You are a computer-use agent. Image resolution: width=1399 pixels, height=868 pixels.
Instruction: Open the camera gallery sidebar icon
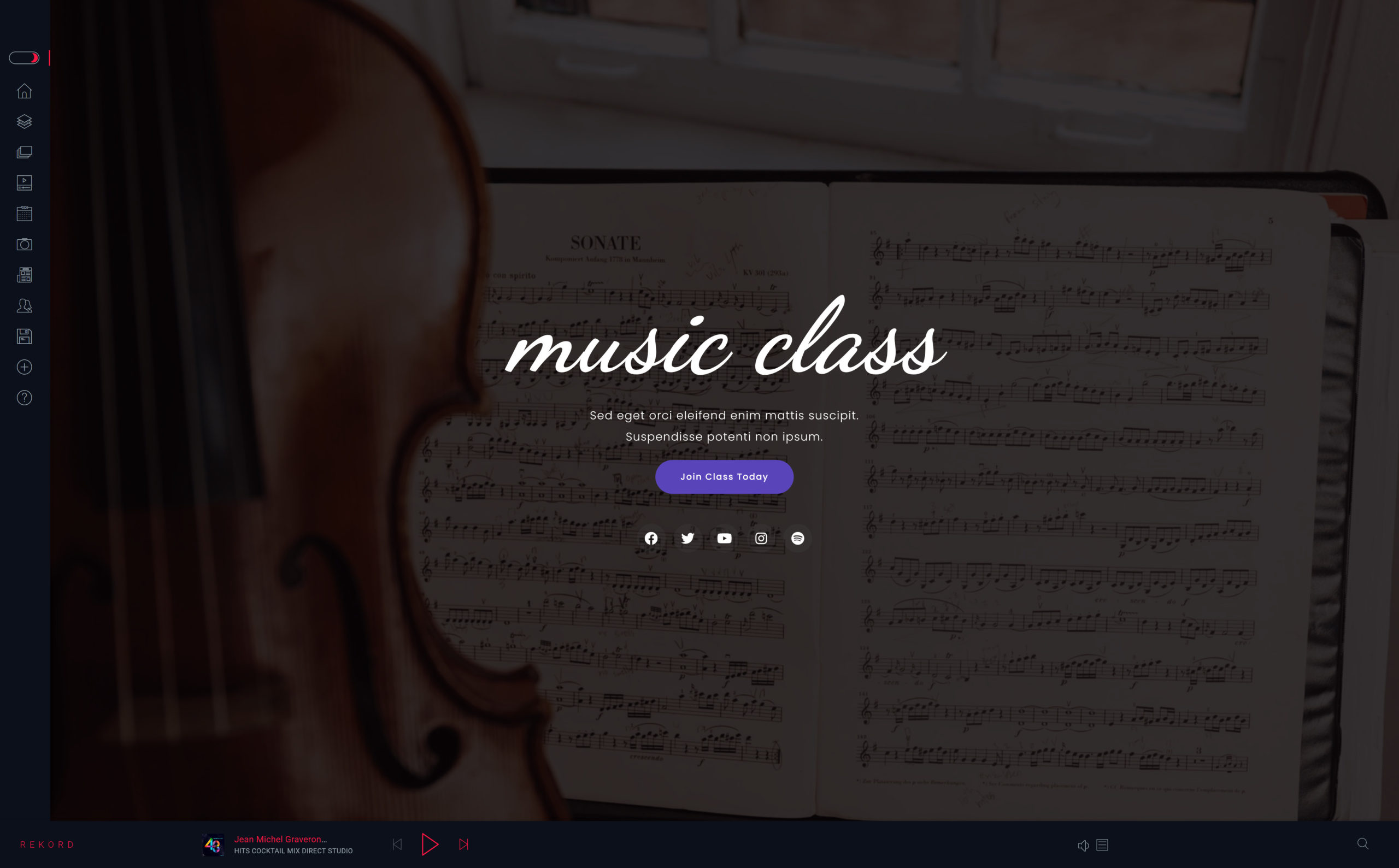tap(24, 245)
